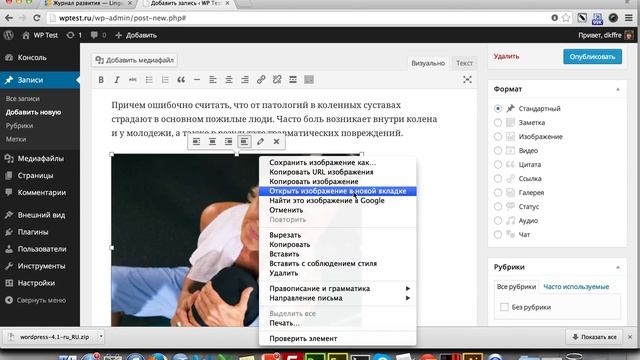This screenshot has width=640, height=360.
Task: Open download item dropdown arrow
Action: (101, 337)
